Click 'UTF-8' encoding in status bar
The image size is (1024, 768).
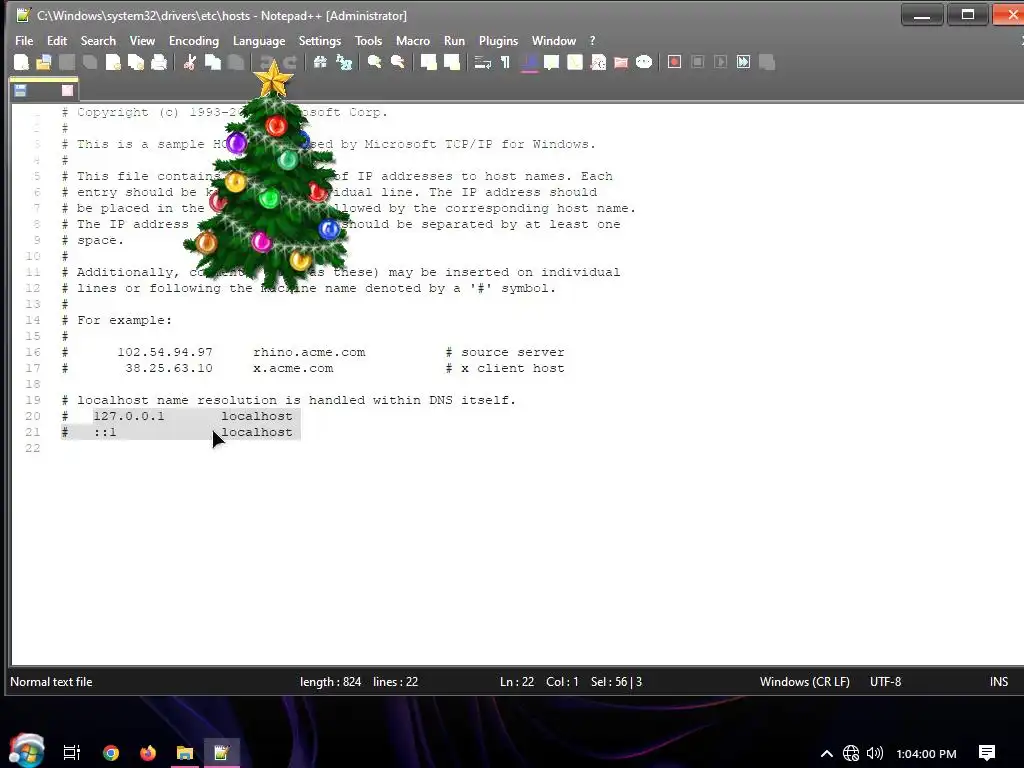tap(885, 682)
